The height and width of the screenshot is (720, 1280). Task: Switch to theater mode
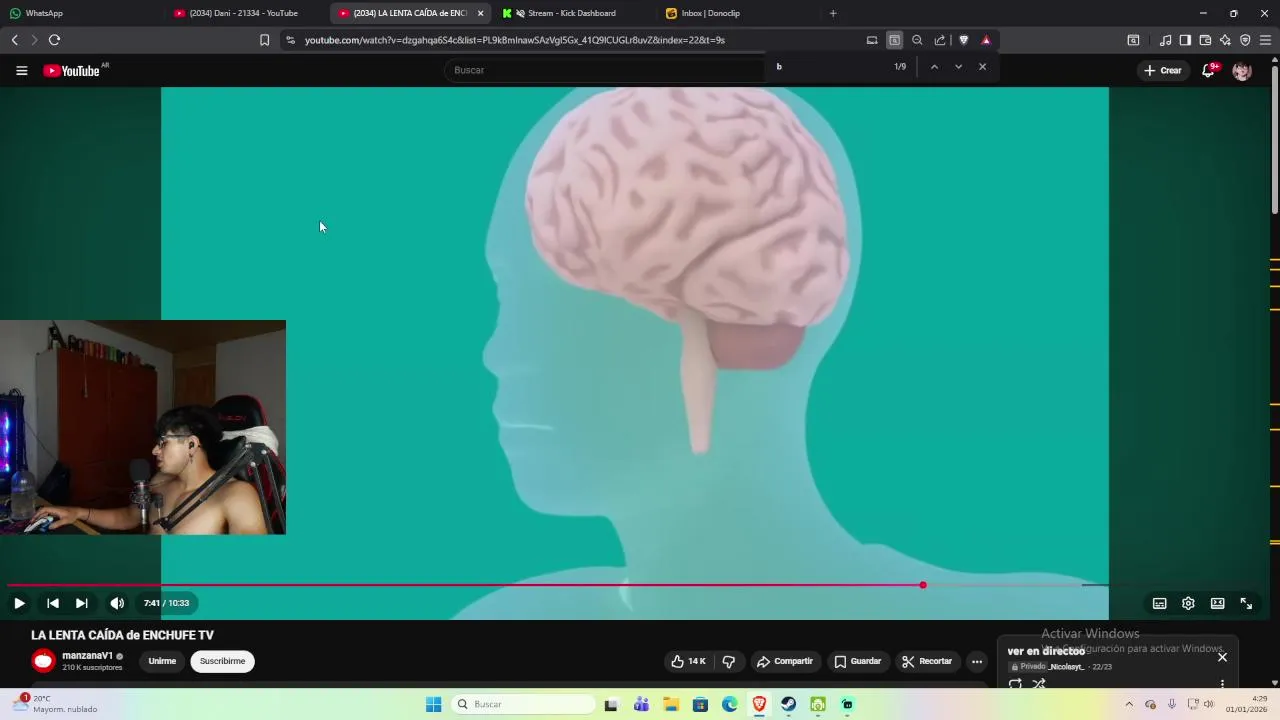click(1217, 603)
